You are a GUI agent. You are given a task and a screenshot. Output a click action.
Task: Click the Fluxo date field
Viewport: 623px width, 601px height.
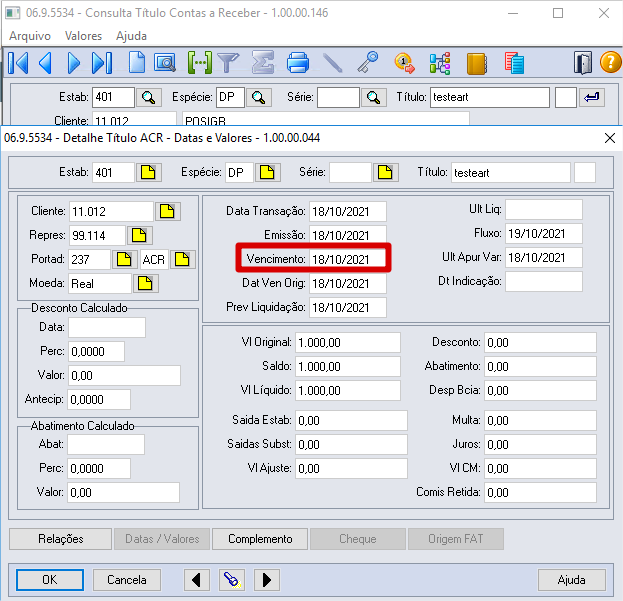click(544, 234)
